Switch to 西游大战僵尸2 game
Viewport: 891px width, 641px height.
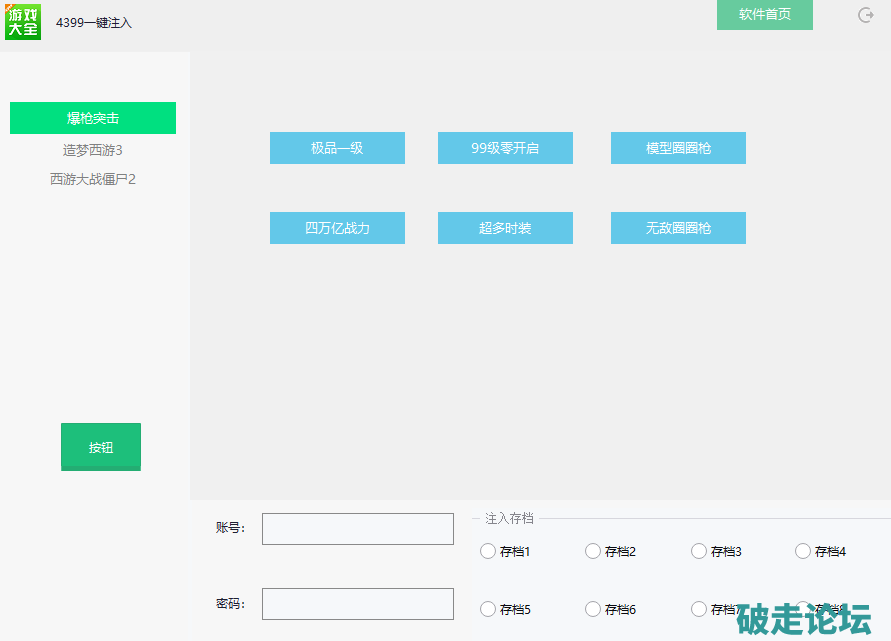[93, 179]
